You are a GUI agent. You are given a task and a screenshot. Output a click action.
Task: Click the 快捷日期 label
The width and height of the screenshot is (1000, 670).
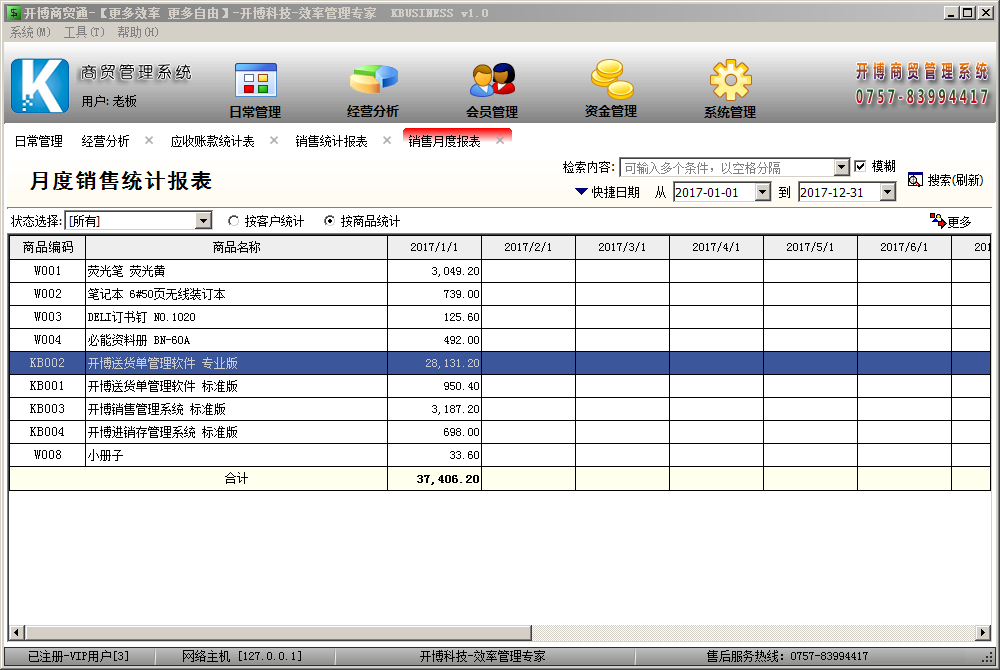click(x=615, y=192)
